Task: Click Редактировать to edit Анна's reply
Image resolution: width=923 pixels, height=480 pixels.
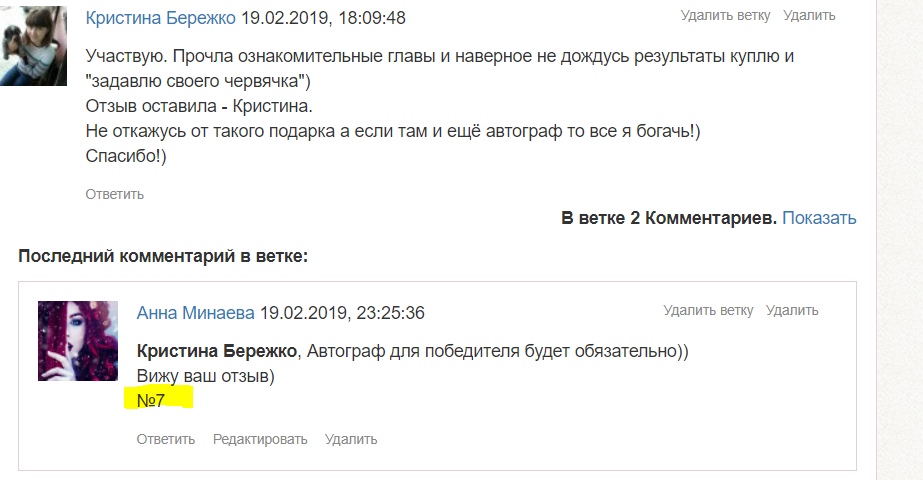Action: pyautogui.click(x=260, y=439)
